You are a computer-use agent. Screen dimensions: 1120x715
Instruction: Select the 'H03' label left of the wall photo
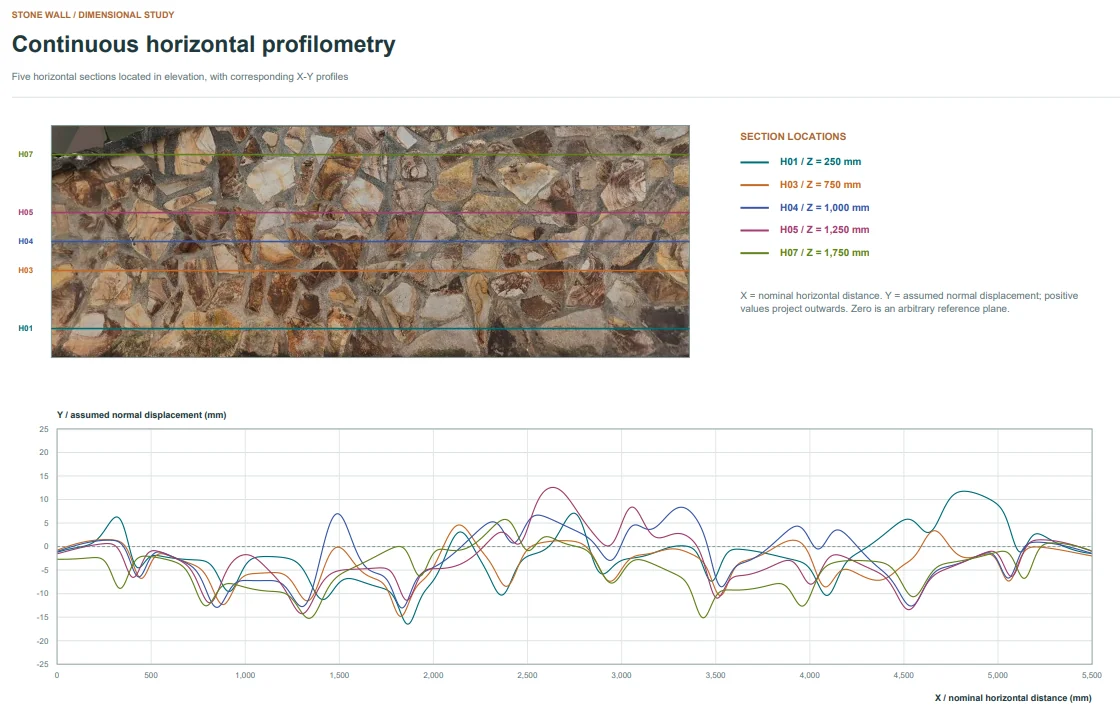click(x=26, y=270)
